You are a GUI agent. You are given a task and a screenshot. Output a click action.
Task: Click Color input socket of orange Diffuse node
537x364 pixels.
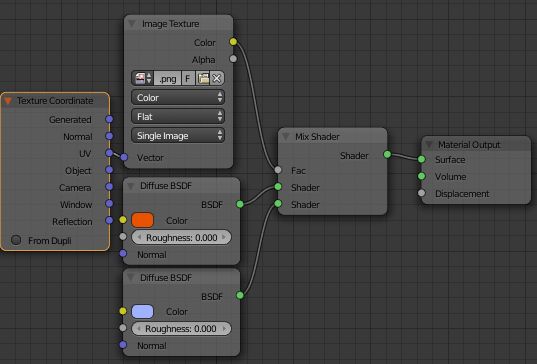coord(123,220)
